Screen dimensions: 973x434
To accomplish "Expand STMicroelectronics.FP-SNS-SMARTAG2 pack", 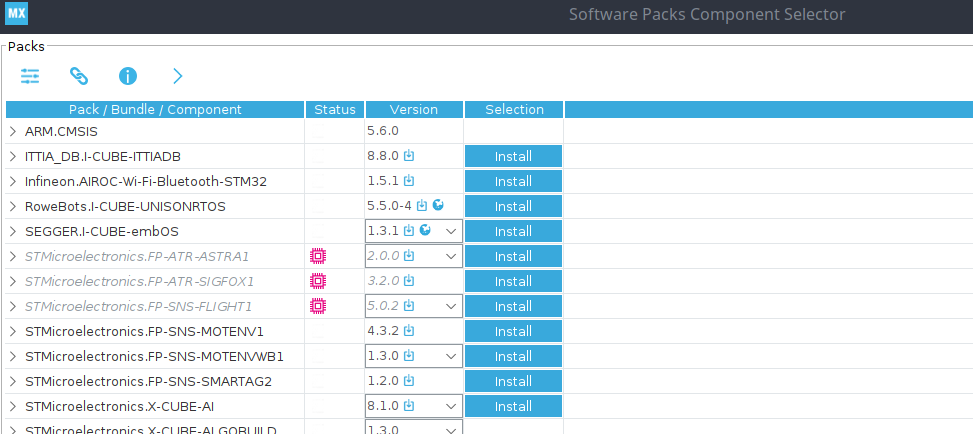I will pyautogui.click(x=12, y=381).
